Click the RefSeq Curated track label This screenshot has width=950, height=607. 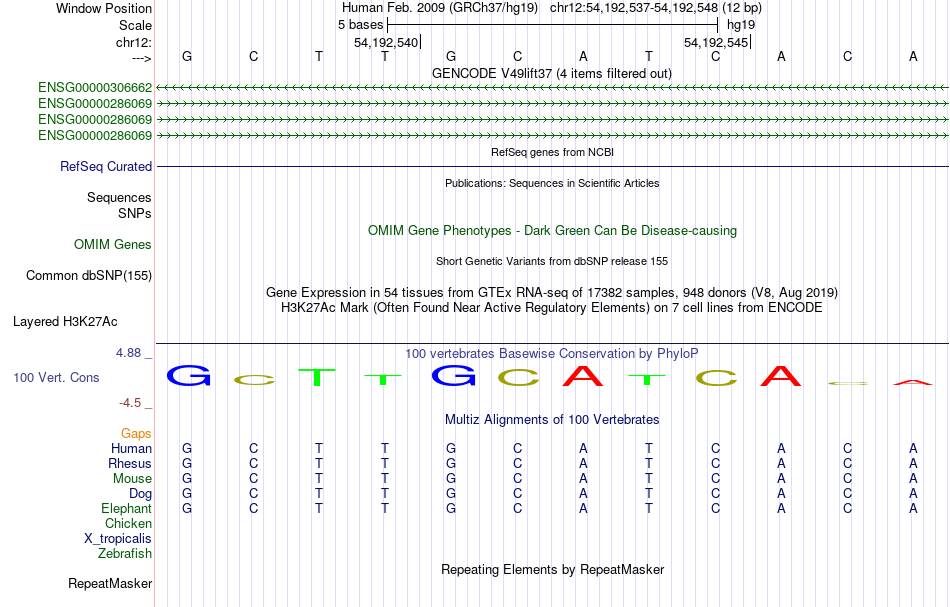[x=106, y=166]
